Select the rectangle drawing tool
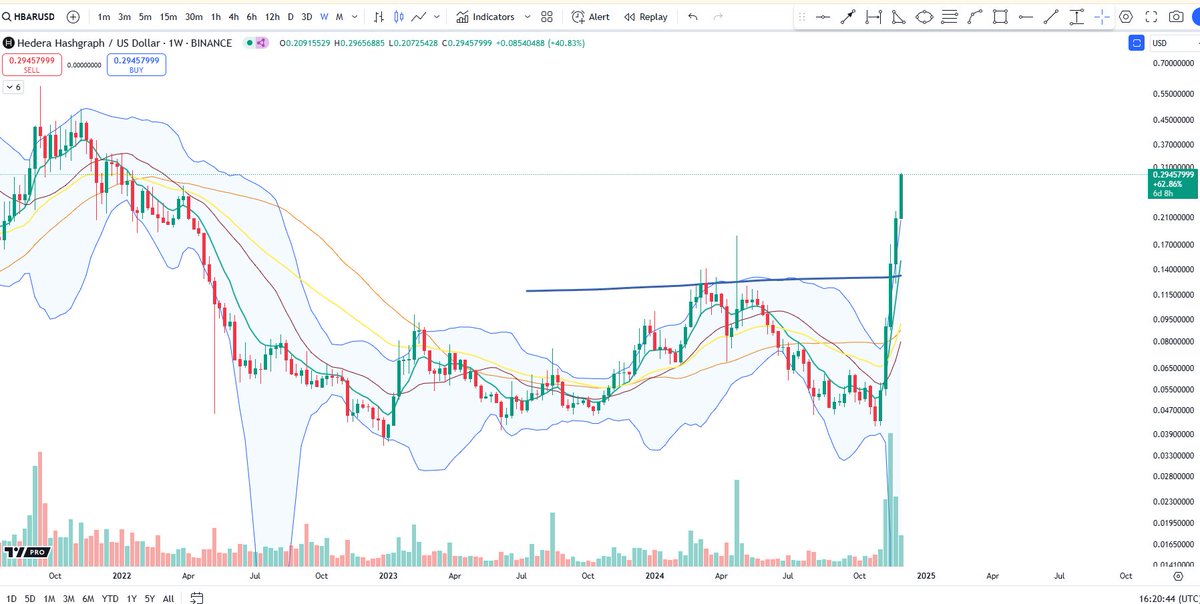 pos(1000,17)
